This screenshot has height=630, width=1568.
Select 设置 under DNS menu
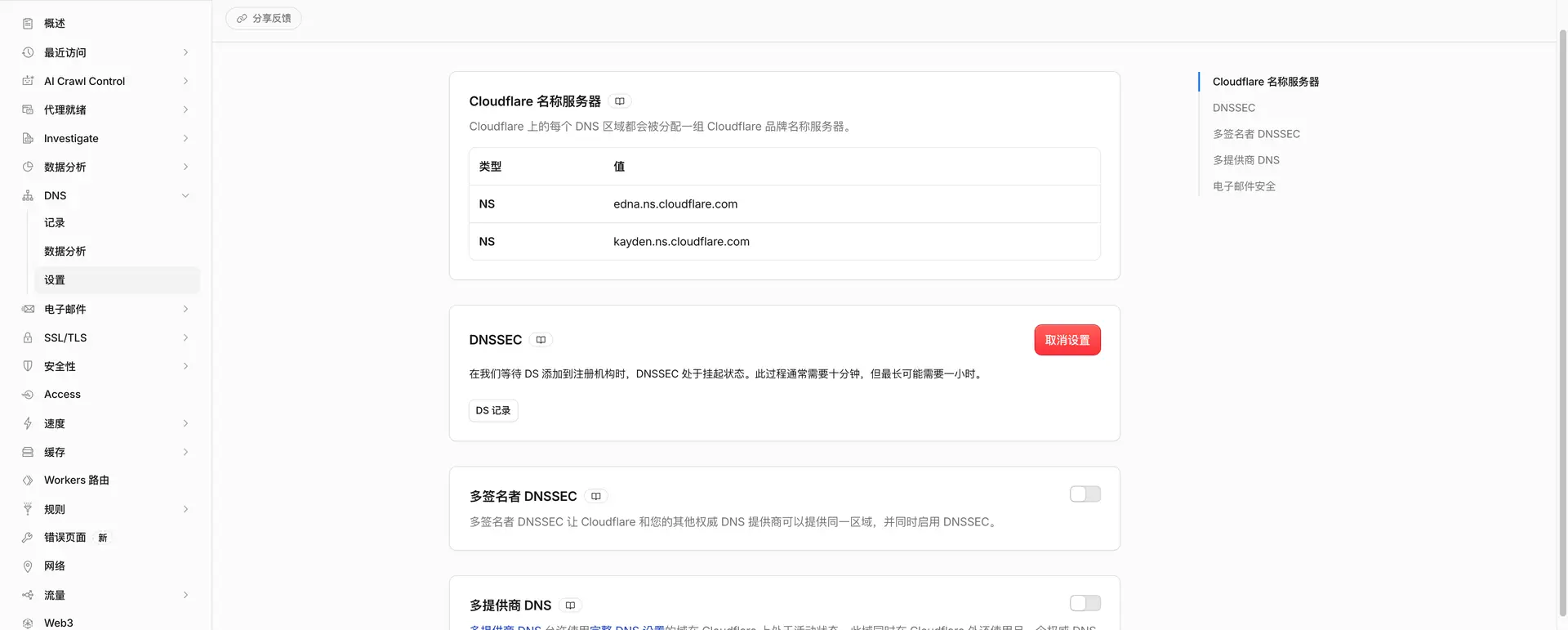[118, 280]
